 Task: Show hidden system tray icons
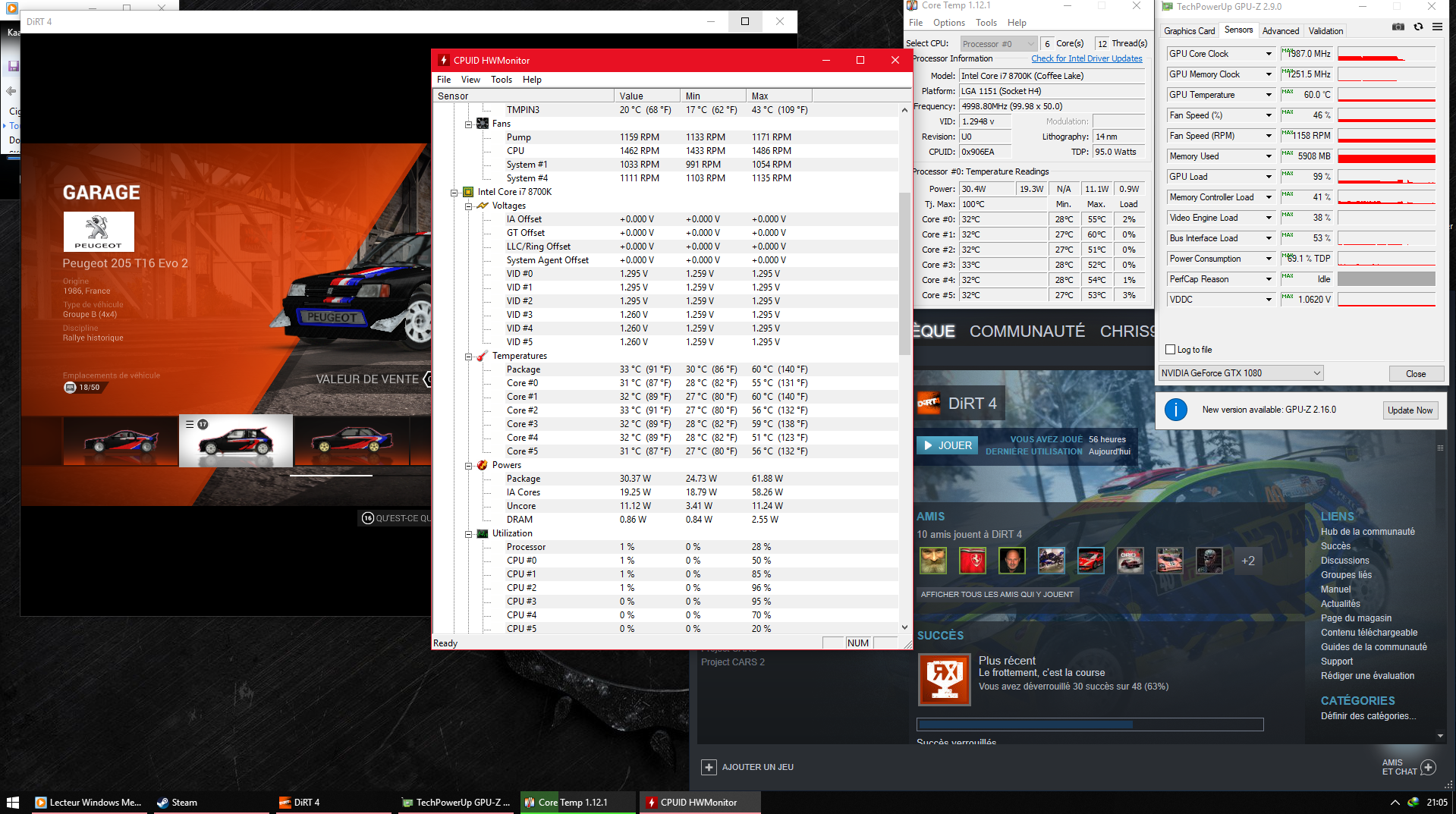coord(1395,802)
